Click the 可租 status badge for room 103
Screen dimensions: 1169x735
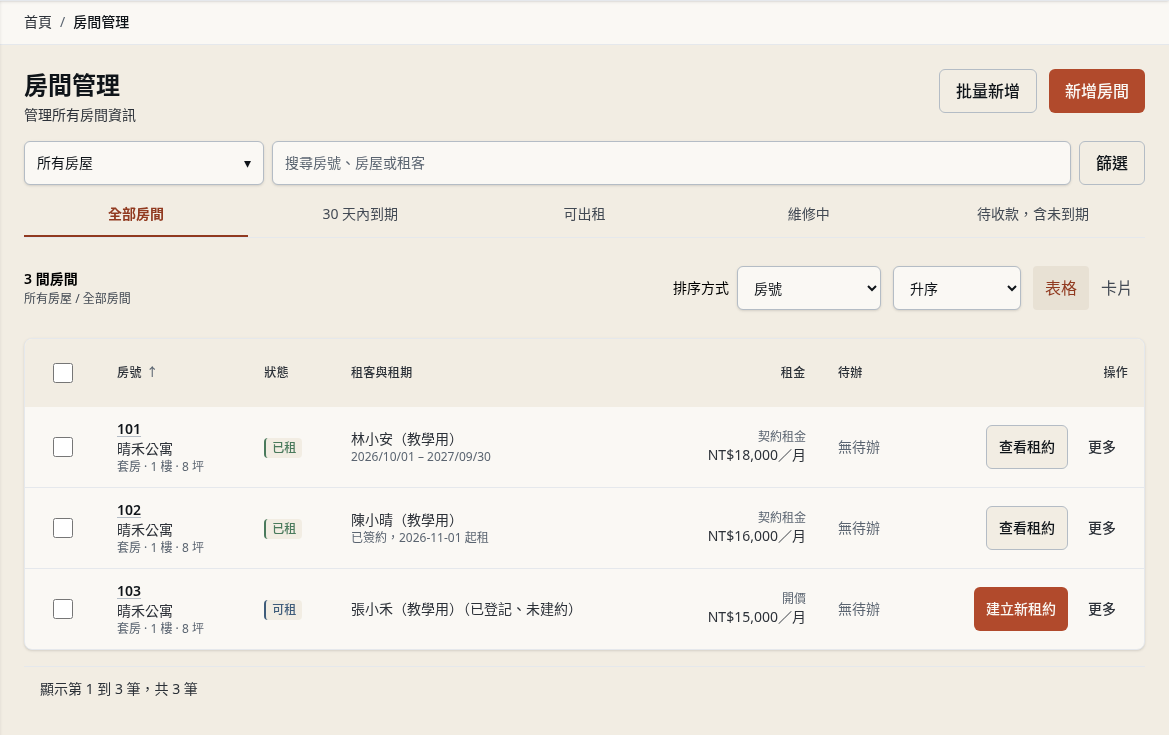pyautogui.click(x=283, y=609)
